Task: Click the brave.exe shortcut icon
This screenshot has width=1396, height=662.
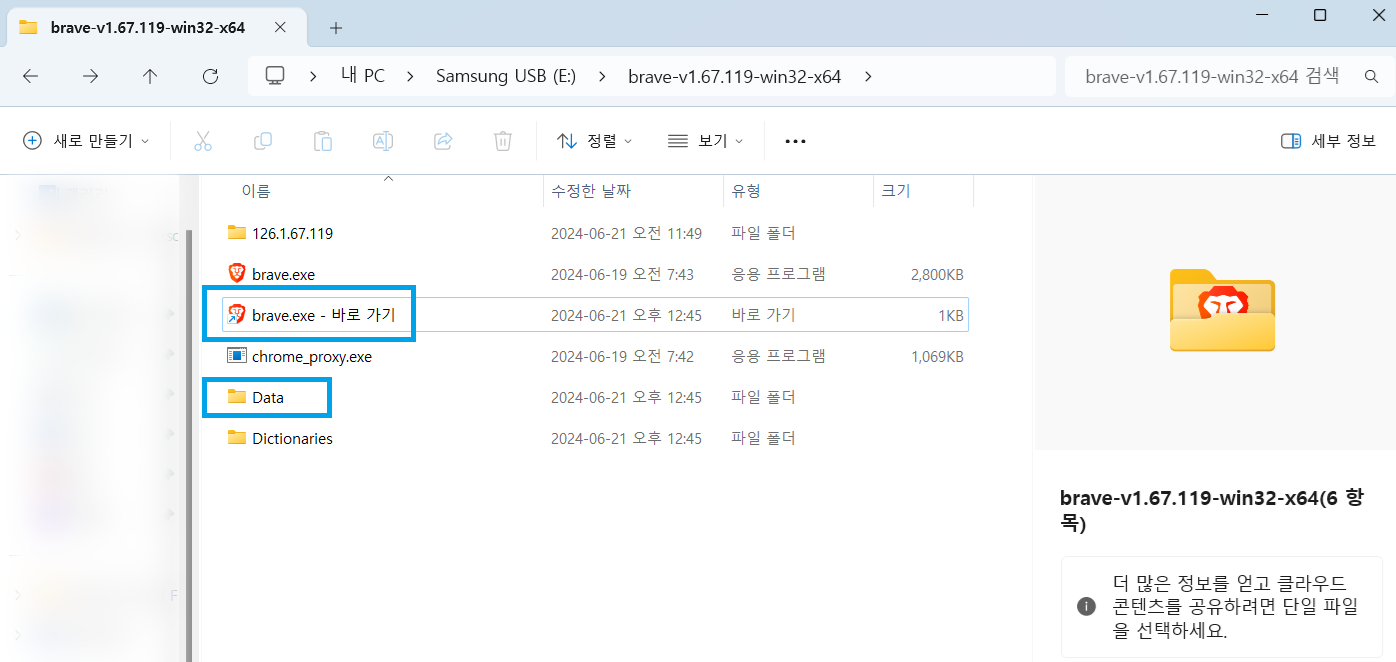Action: click(236, 315)
